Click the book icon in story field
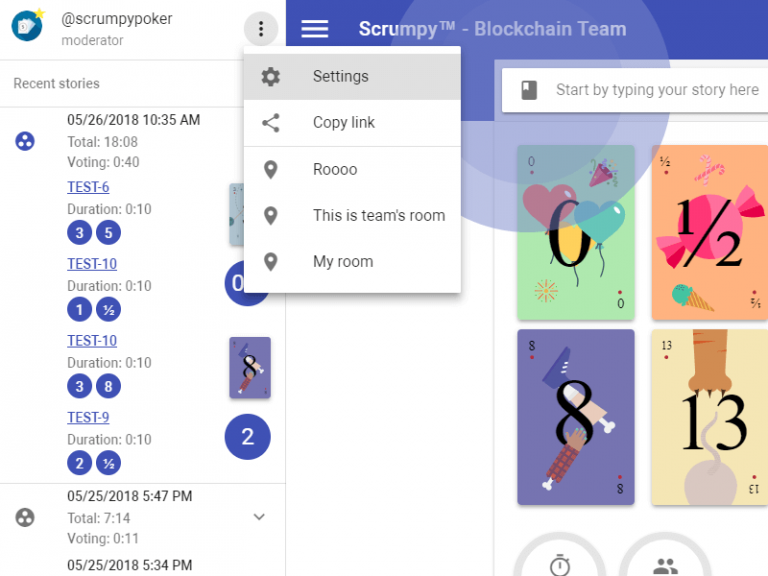 [x=529, y=90]
